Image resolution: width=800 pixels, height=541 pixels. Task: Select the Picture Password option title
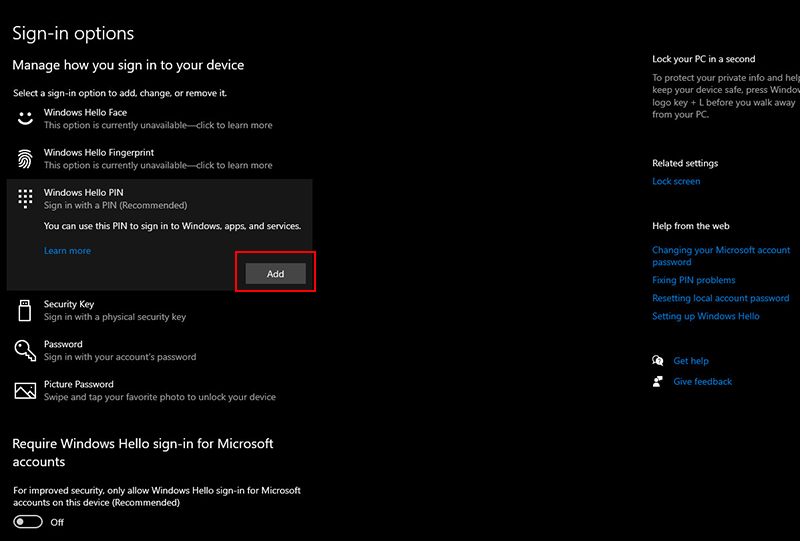79,384
